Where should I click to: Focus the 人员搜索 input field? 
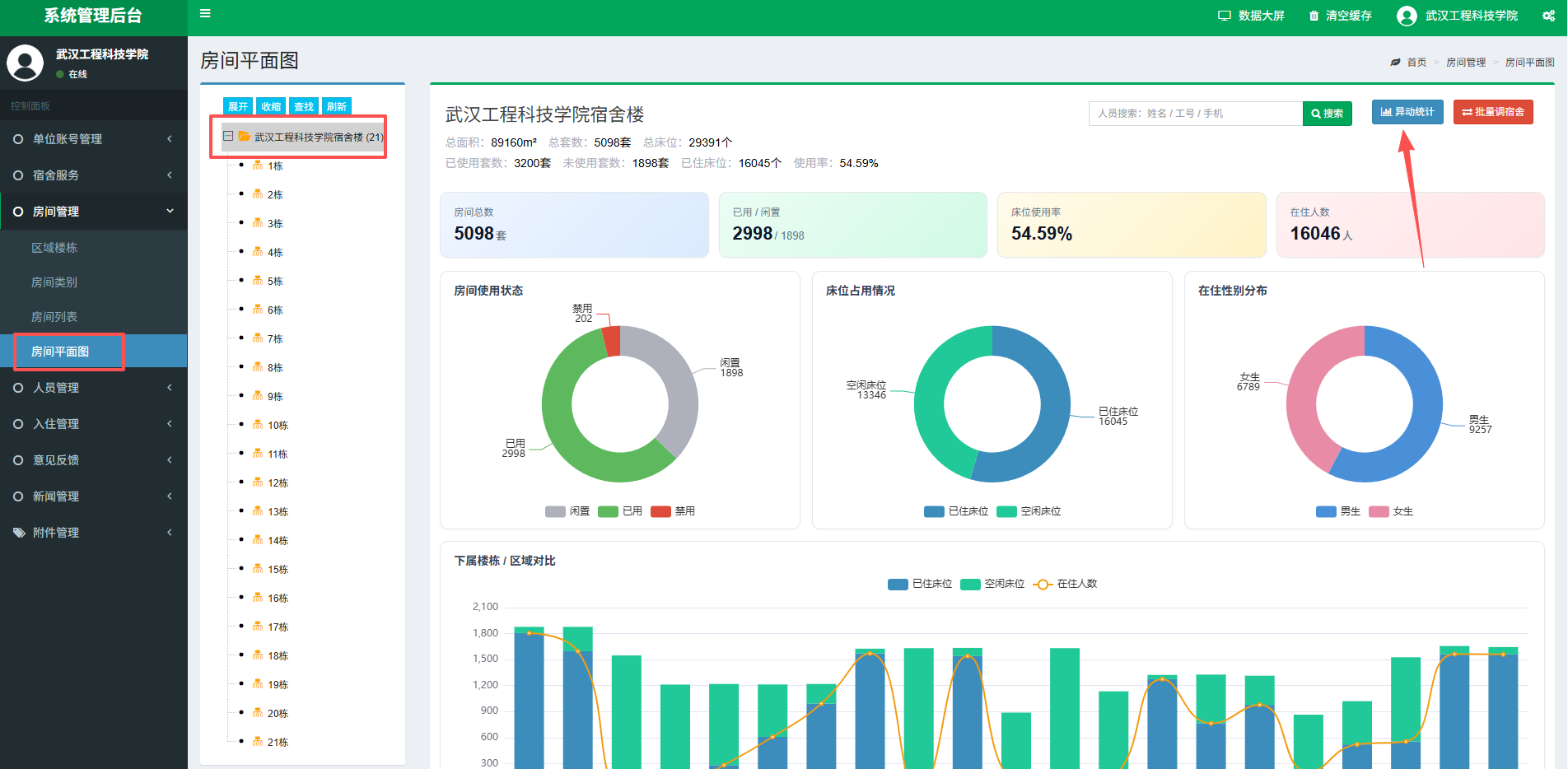coord(1196,114)
